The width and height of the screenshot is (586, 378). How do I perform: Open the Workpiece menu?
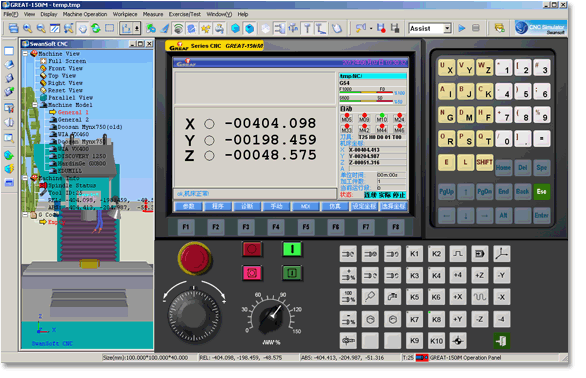point(125,14)
